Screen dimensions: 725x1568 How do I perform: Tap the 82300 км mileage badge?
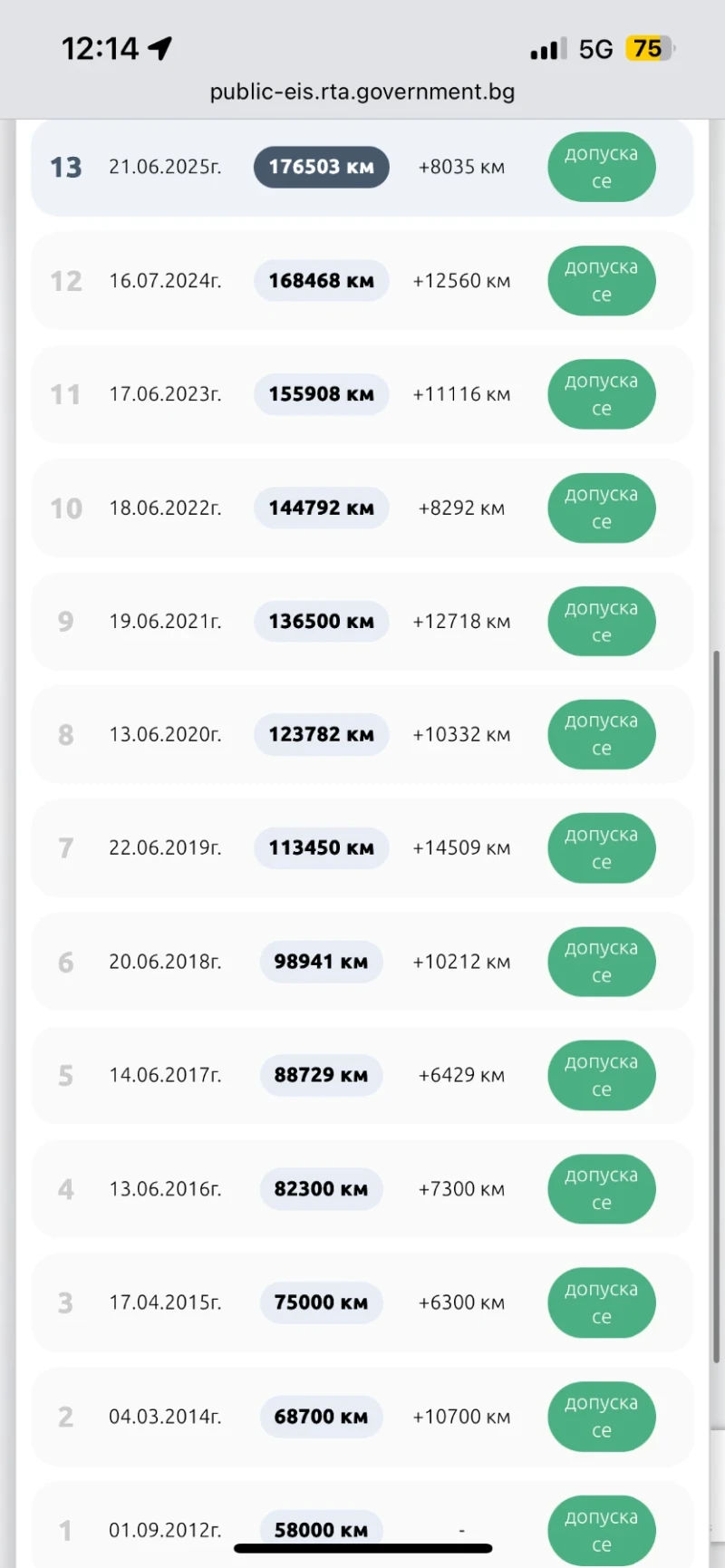click(x=321, y=1189)
